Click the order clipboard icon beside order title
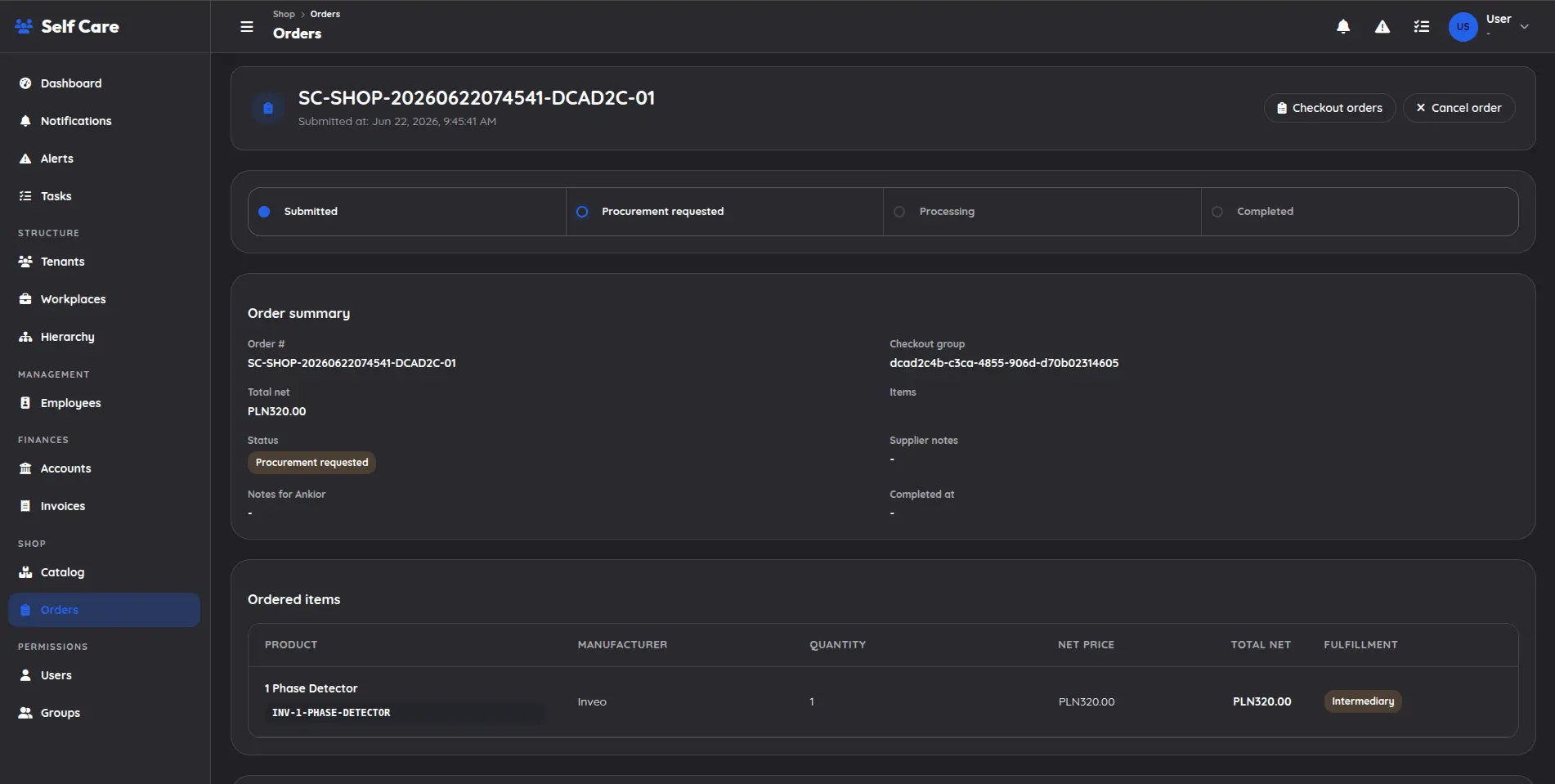Screen dimensions: 1555x784 point(268,108)
